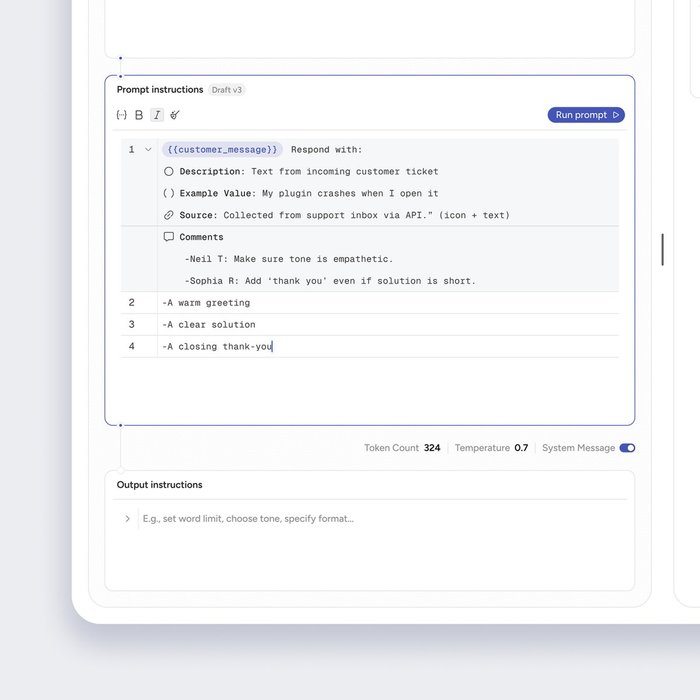The image size is (700, 700).
Task: Click the circle icon next to Description
Action: click(169, 171)
